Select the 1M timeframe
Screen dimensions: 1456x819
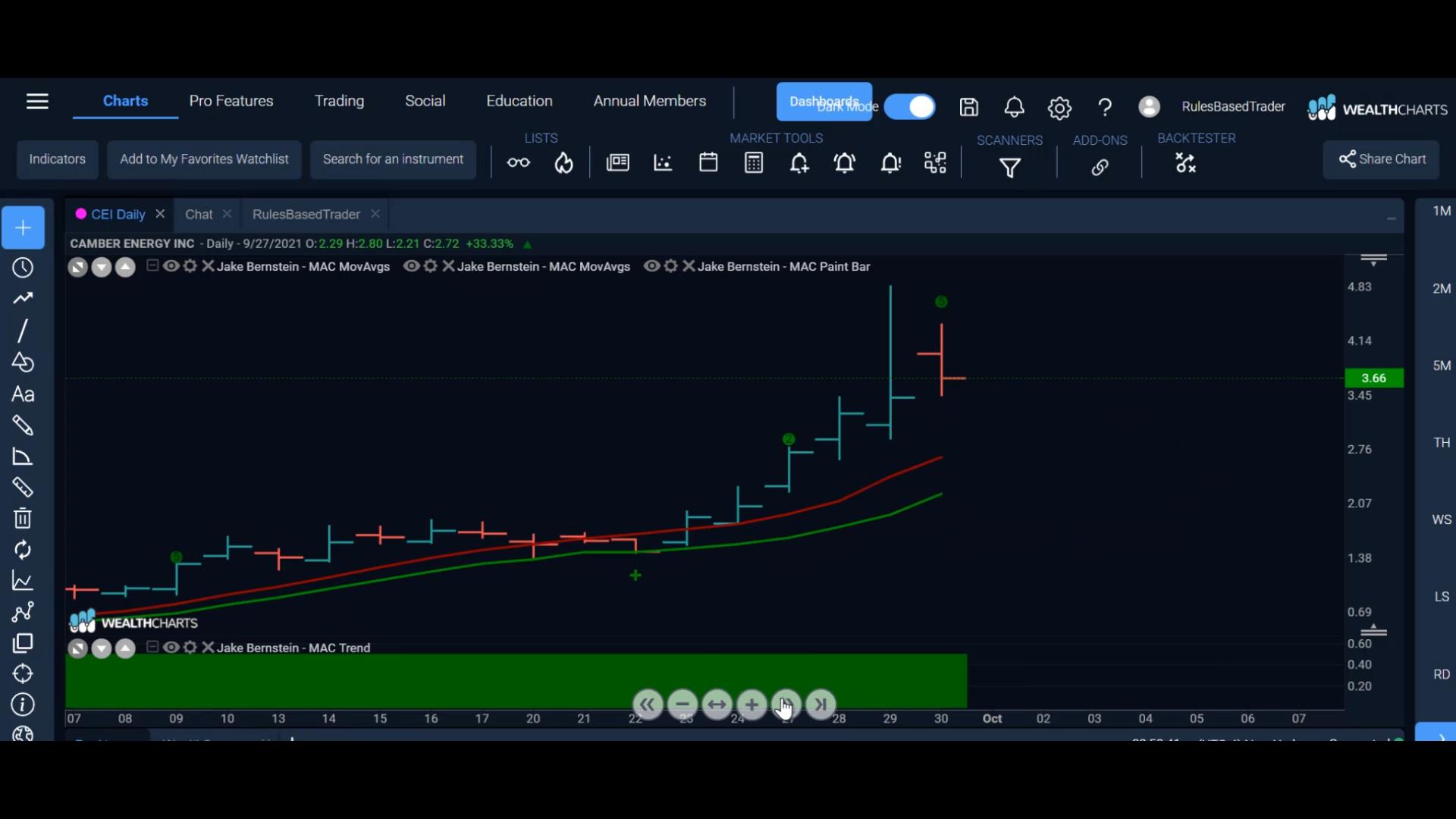(1442, 212)
